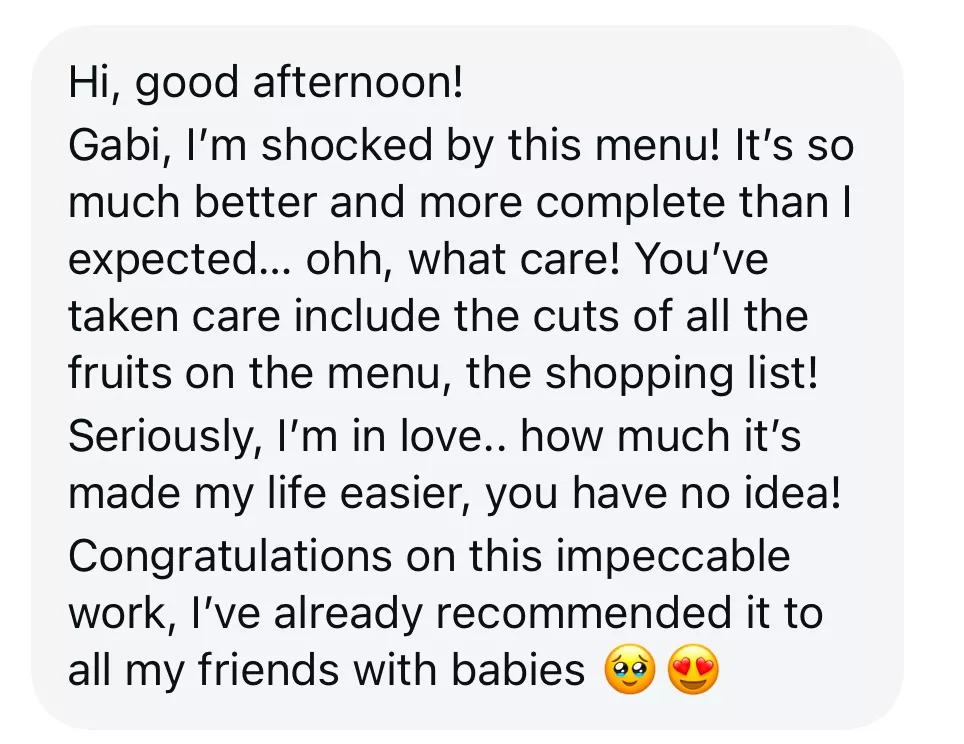
Task: Click the 'Hi, good afternoon!' greeting line
Action: 266,82
